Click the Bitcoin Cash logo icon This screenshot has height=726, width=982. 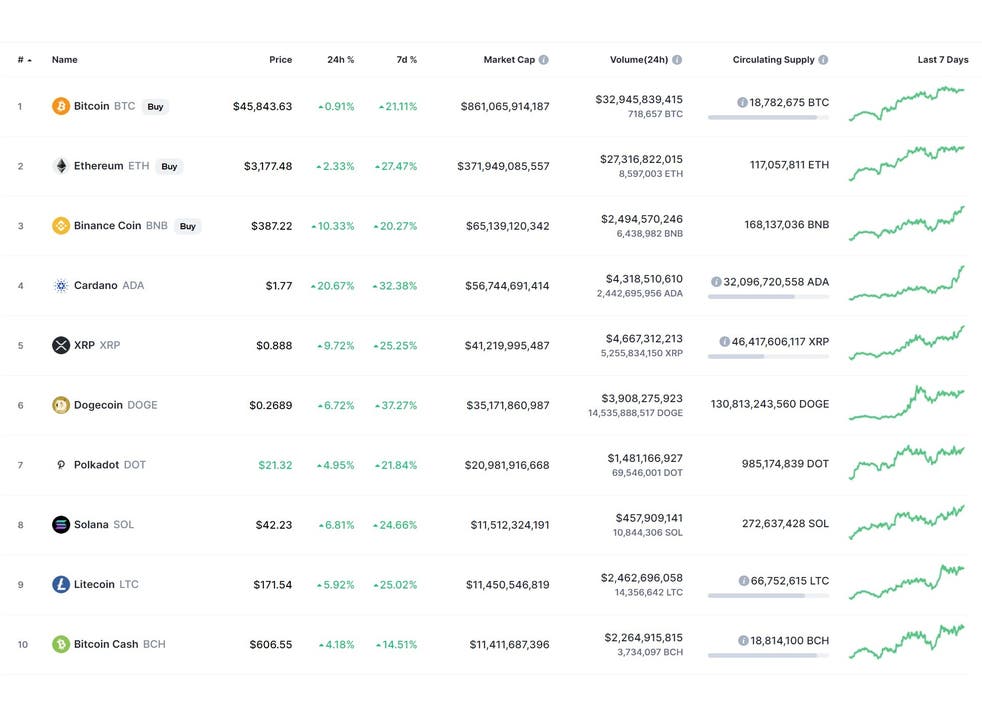(x=61, y=644)
